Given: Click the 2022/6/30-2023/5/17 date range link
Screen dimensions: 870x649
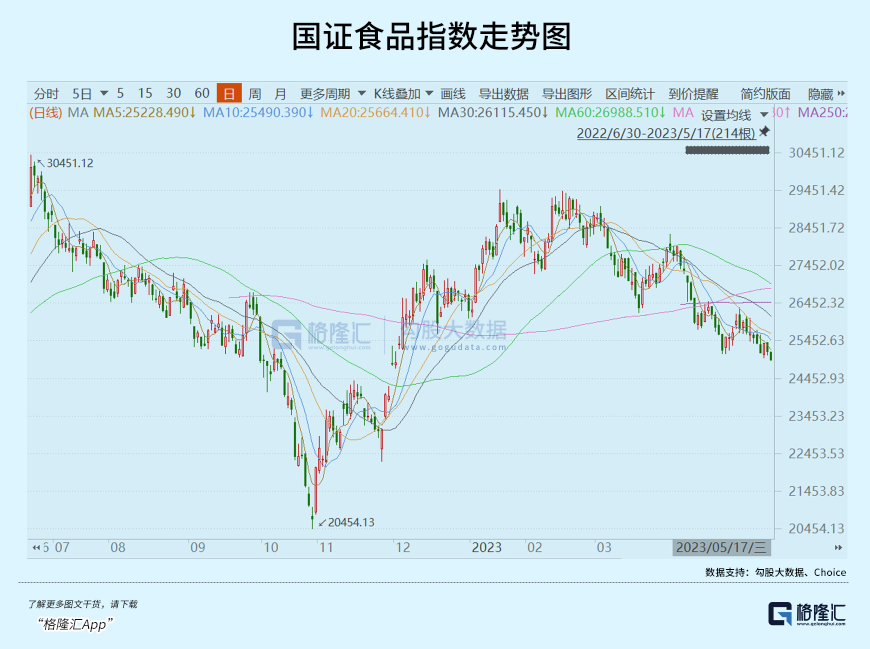Looking at the screenshot, I should coord(666,132).
